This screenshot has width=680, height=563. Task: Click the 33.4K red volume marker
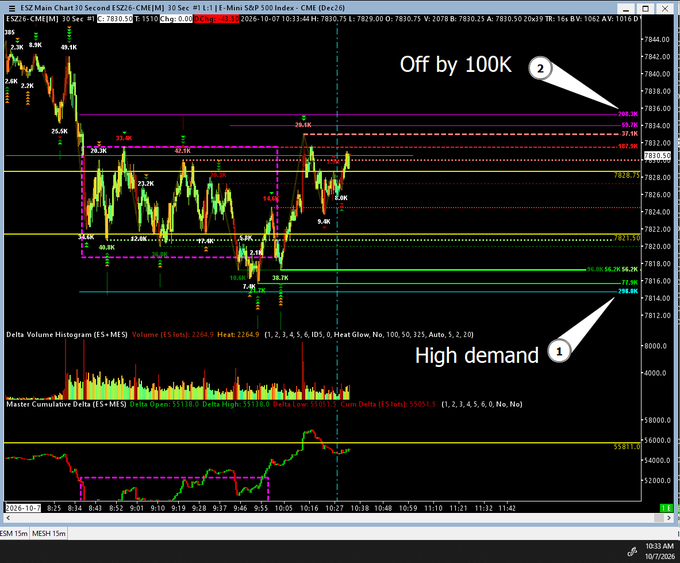click(x=124, y=138)
